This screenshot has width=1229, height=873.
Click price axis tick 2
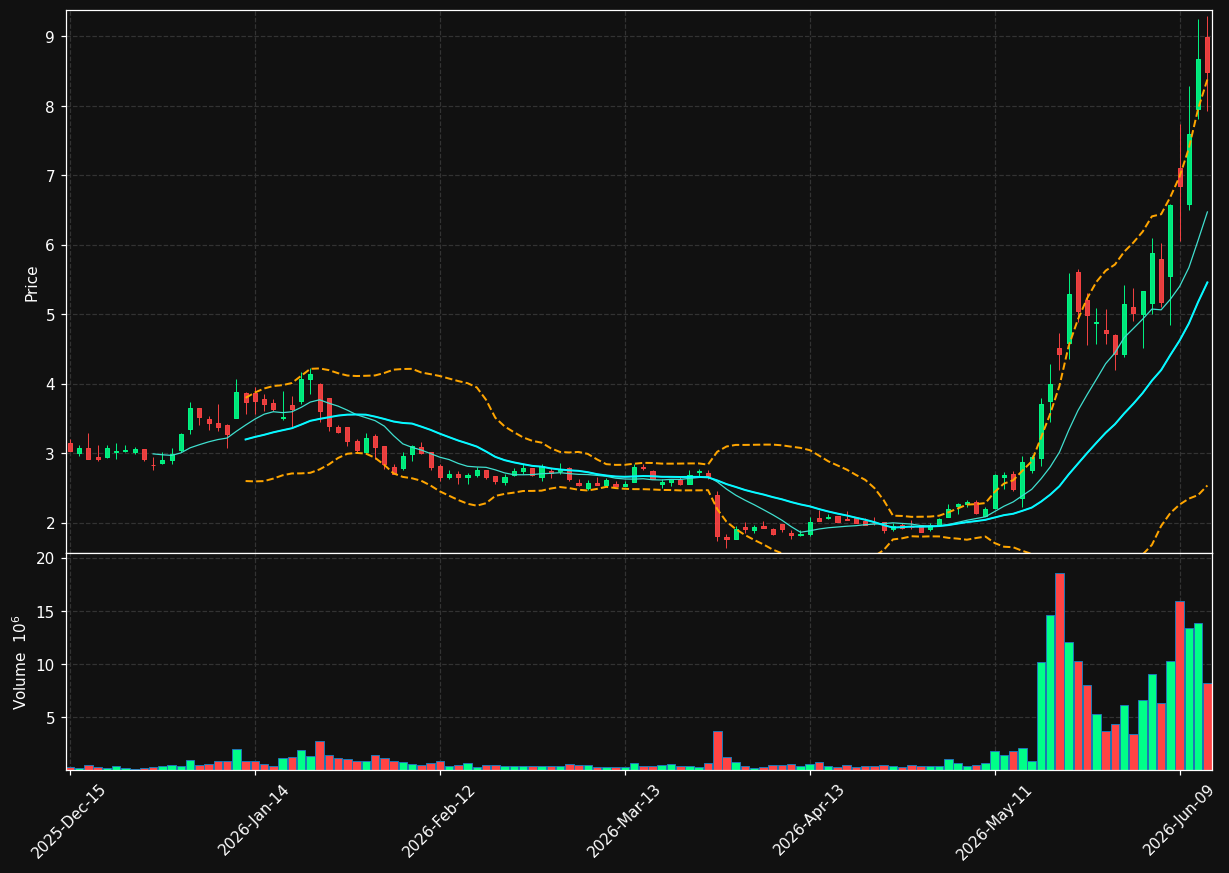50,523
